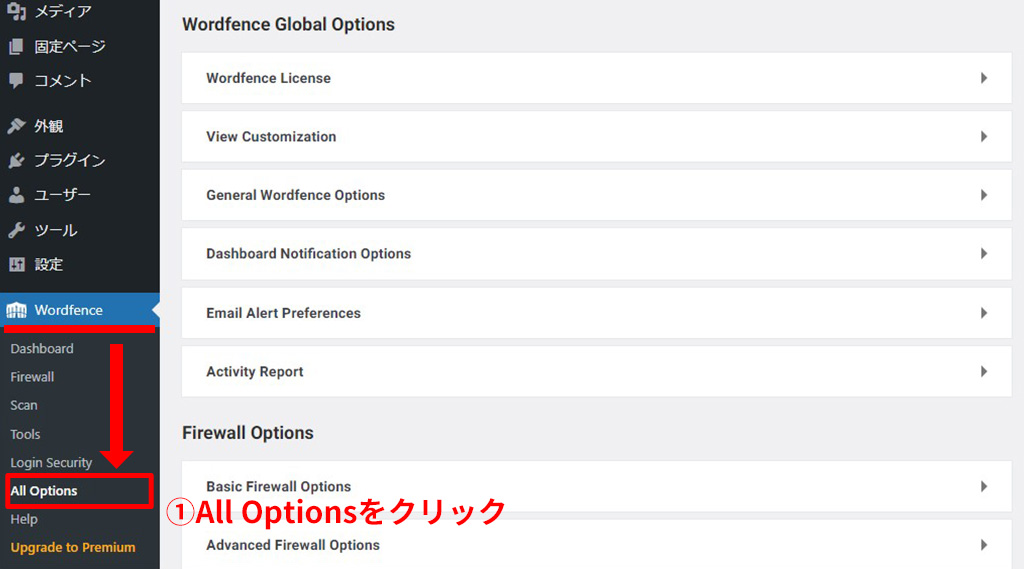1024x569 pixels.
Task: Click the Tools (ツール) wrench icon
Action: 17,230
